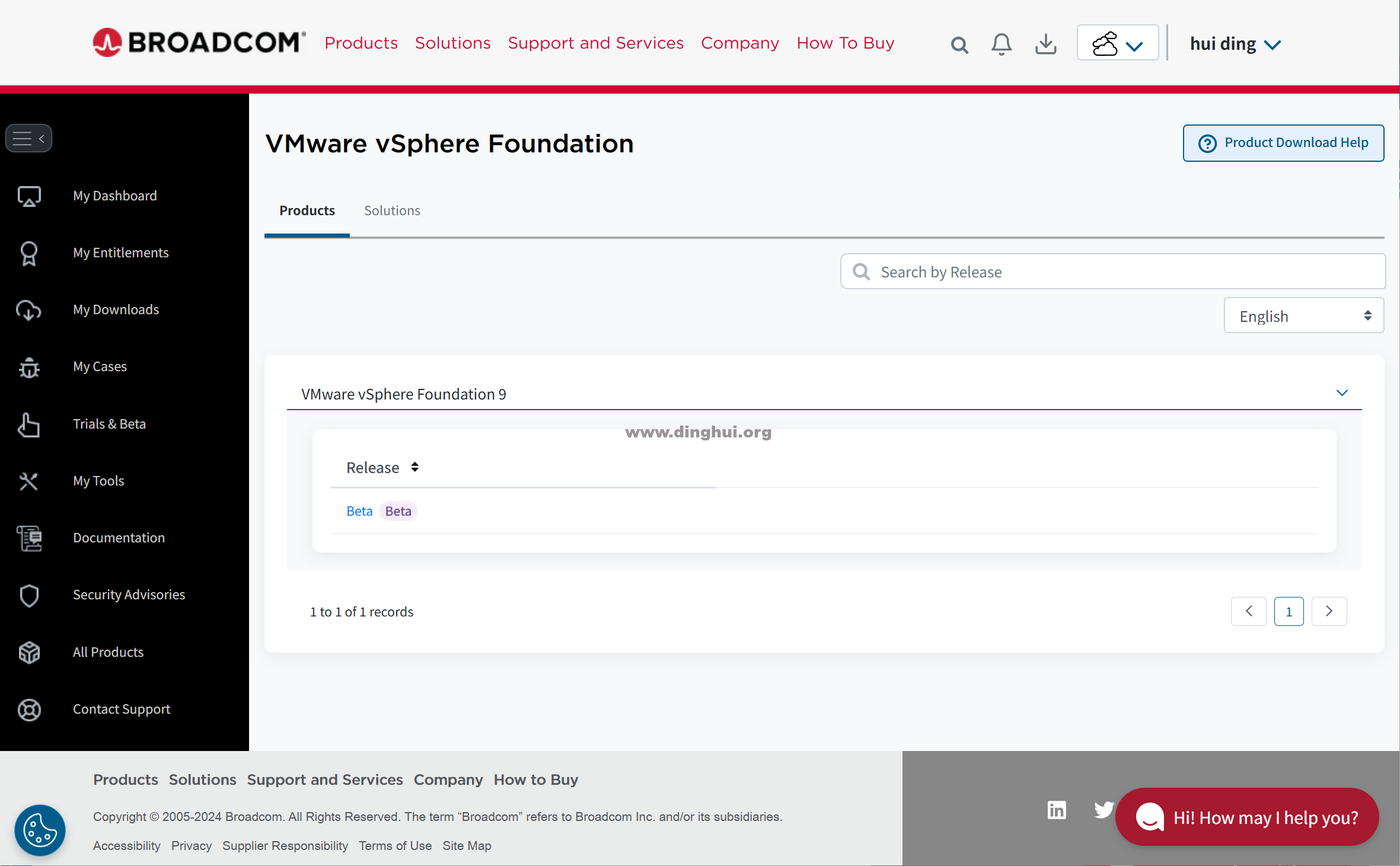Expand the hui ding user menu

[x=1235, y=44]
